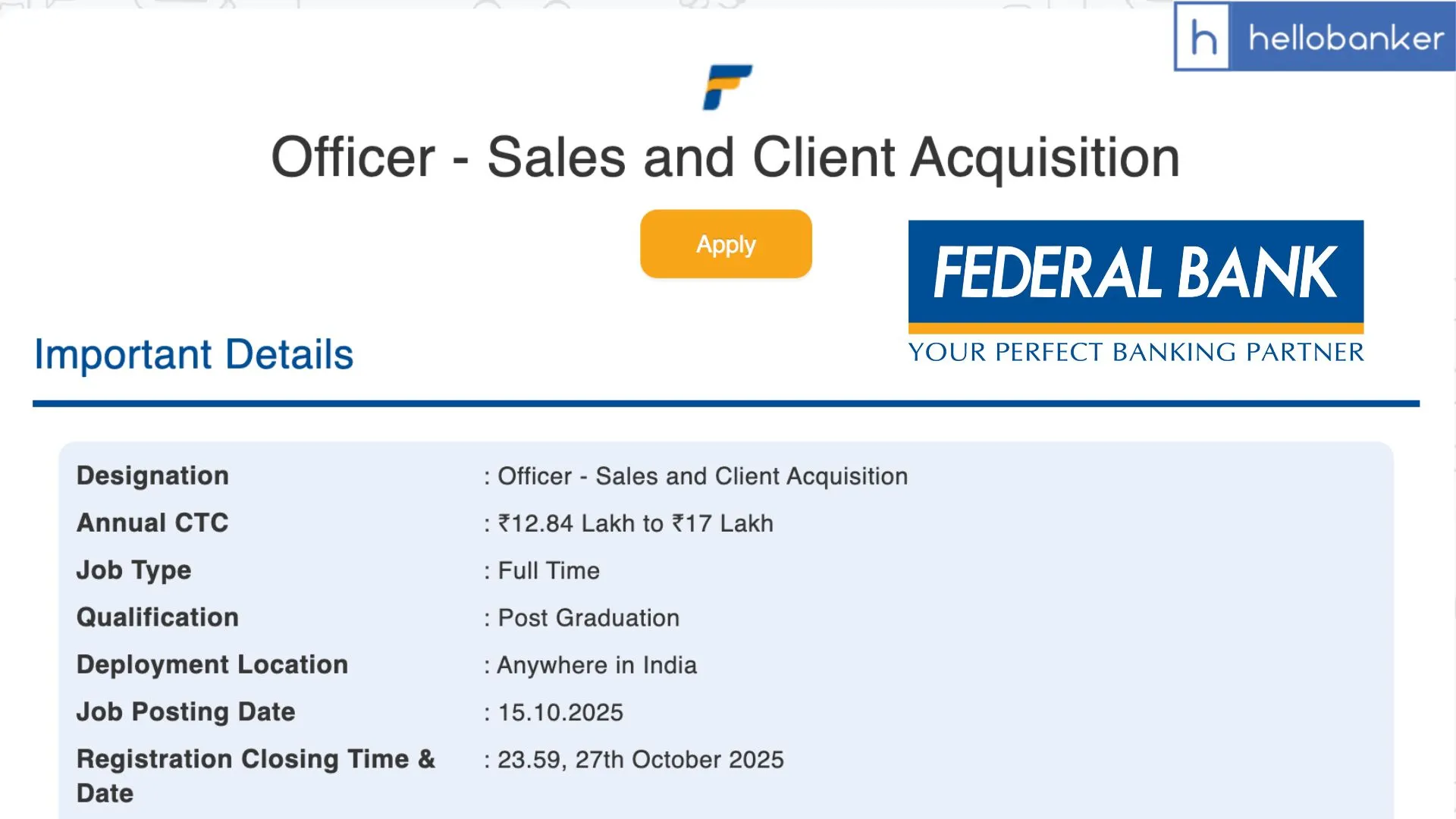Click the blue FEDERAL BANK banner logo
The width and height of the screenshot is (1456, 819).
pos(1135,273)
